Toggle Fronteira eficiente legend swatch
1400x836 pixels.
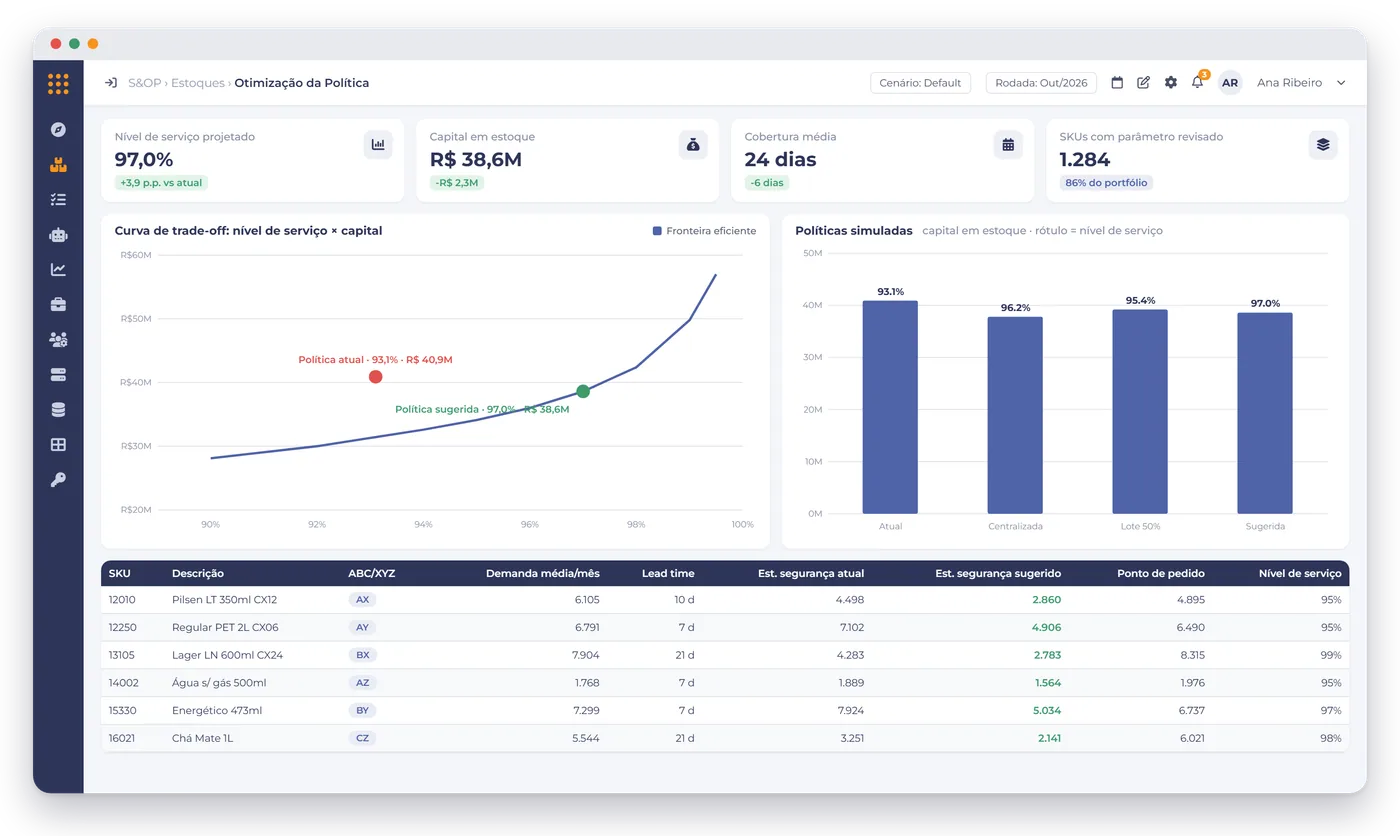pos(657,231)
